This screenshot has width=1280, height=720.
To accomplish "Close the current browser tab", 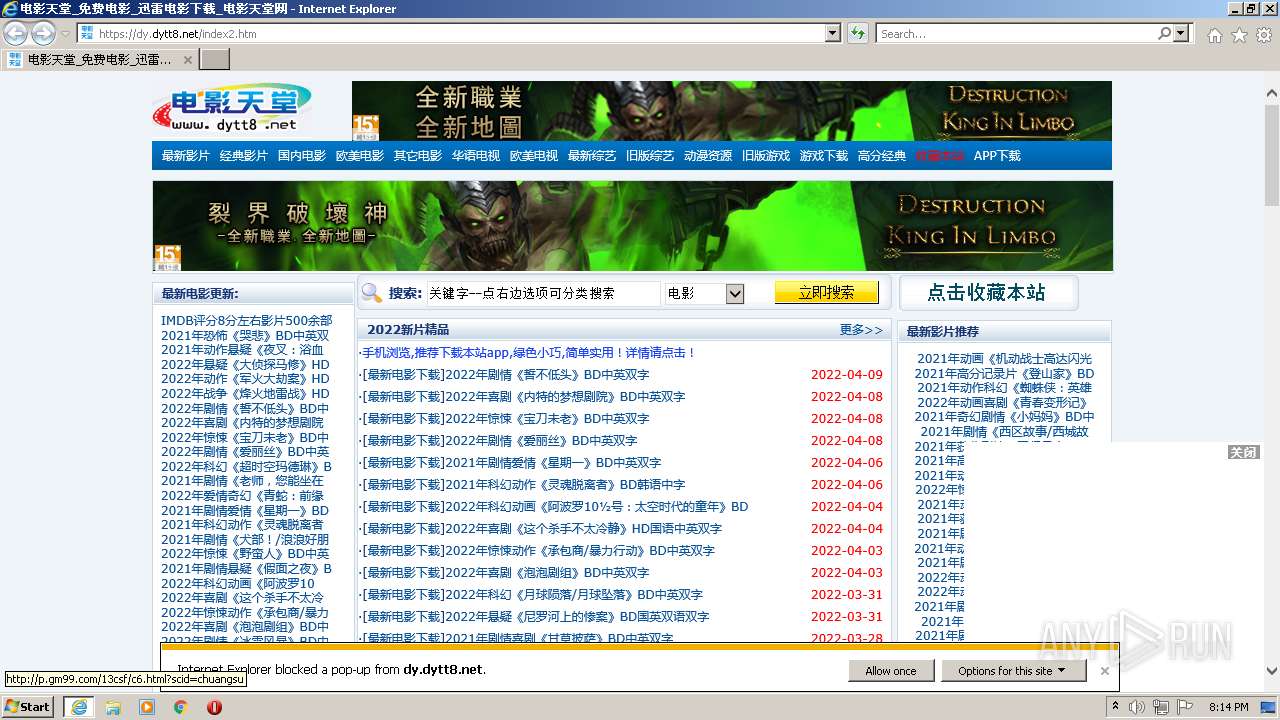I will pyautogui.click(x=187, y=59).
